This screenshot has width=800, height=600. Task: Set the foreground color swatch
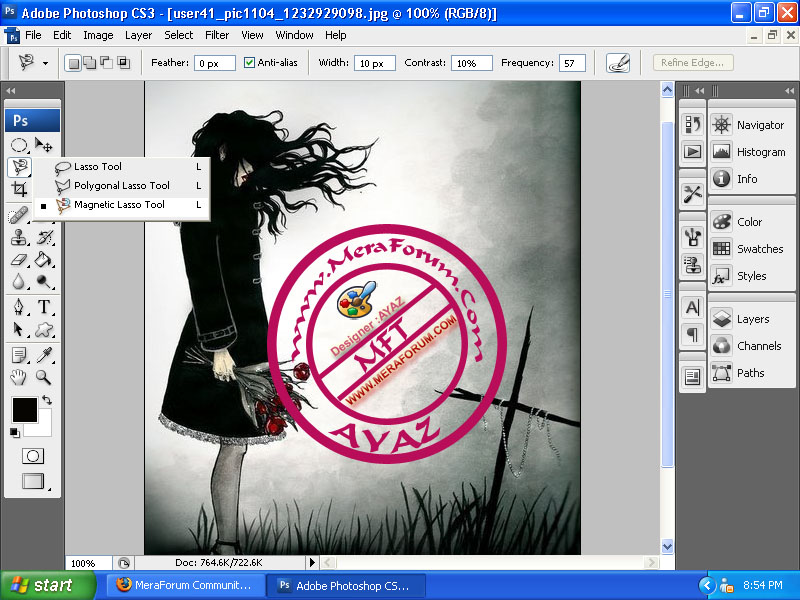coord(24,410)
